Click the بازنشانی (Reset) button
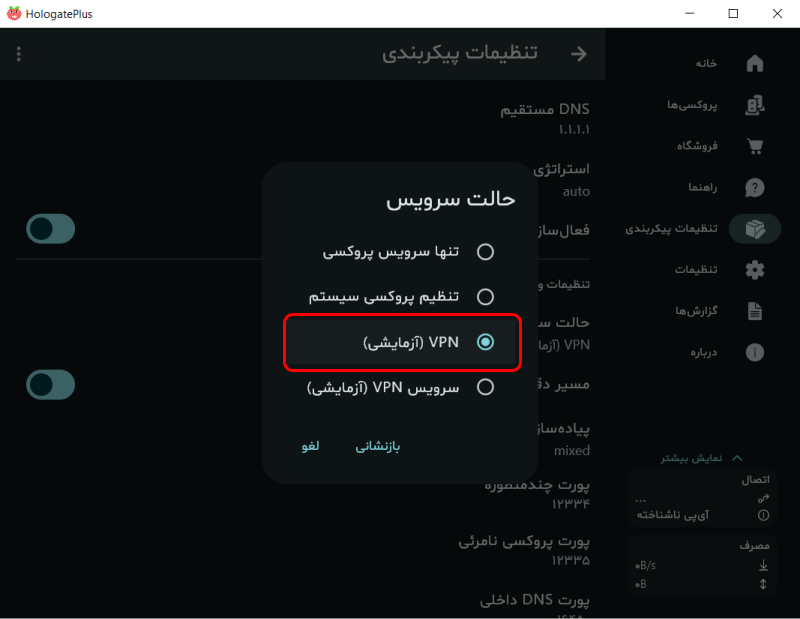 (377, 446)
